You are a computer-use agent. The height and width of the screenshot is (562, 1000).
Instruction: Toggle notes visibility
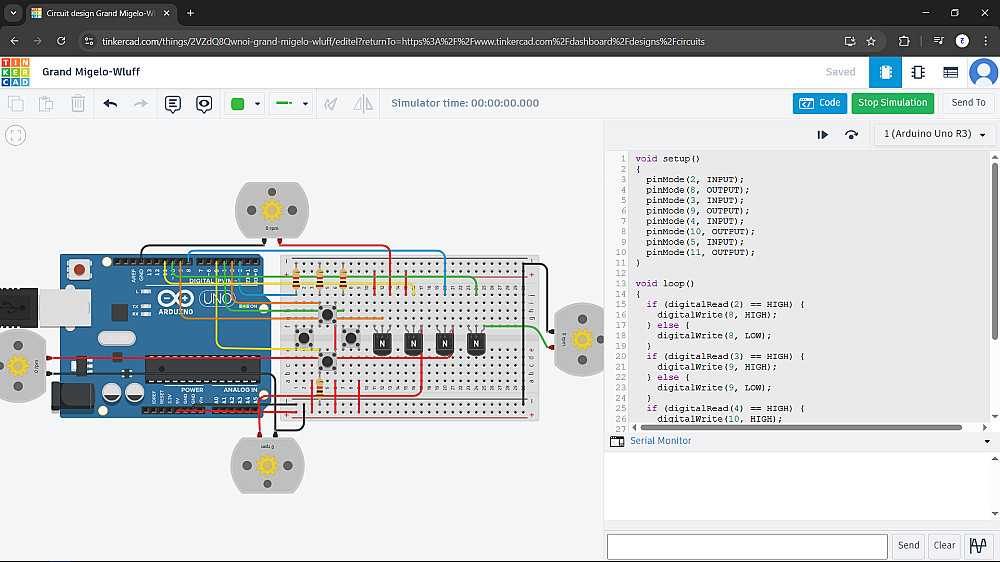tap(204, 103)
